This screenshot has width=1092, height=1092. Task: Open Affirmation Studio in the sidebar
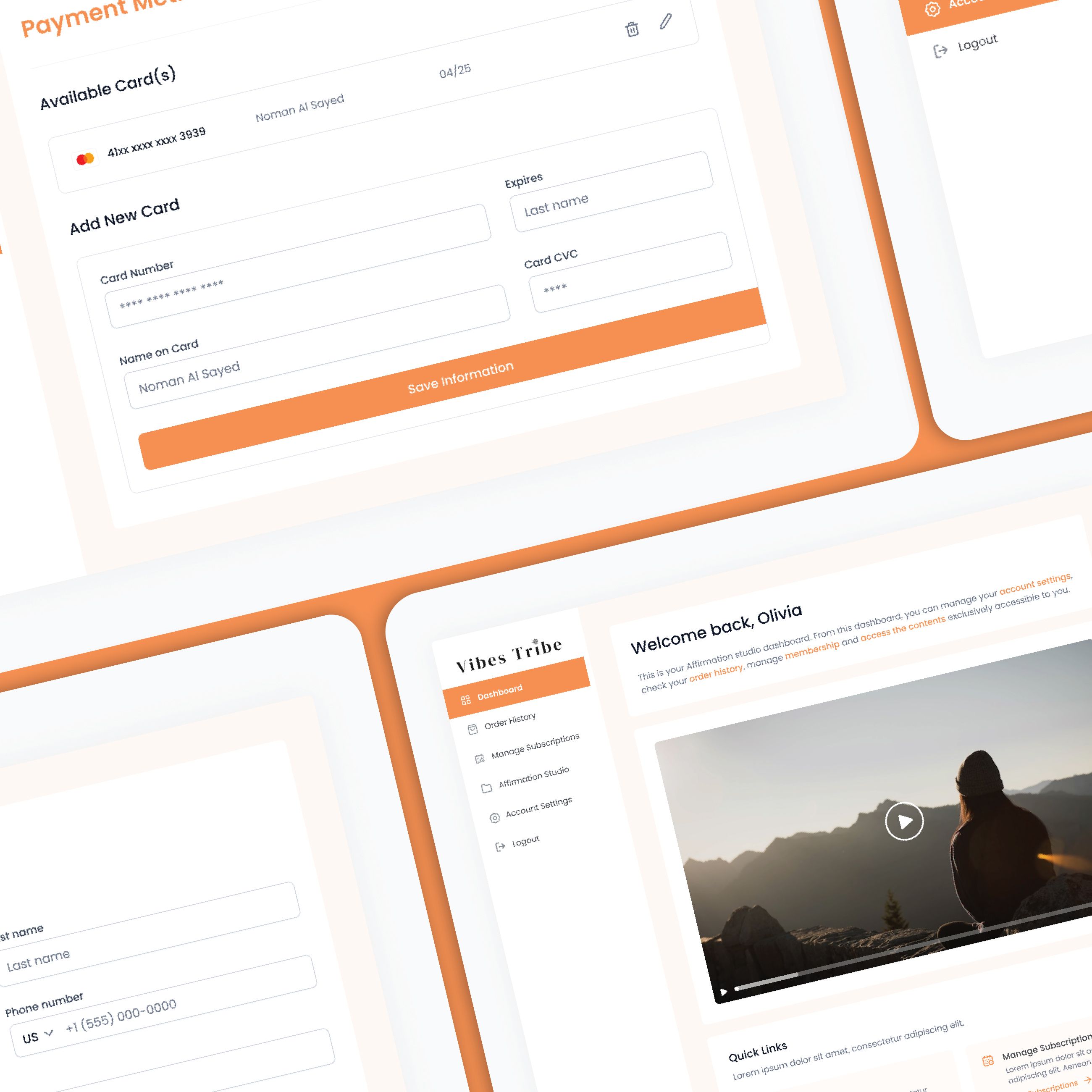[533, 777]
